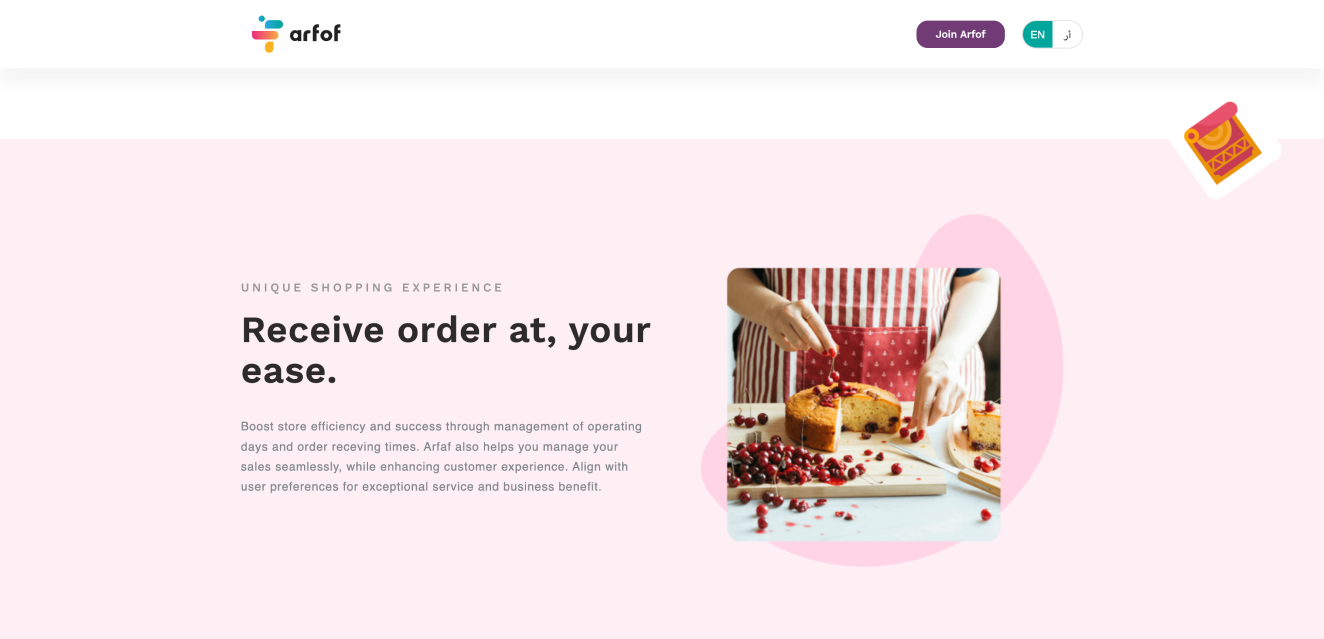Switch site language to EN
The width and height of the screenshot is (1324, 639).
coord(1037,34)
